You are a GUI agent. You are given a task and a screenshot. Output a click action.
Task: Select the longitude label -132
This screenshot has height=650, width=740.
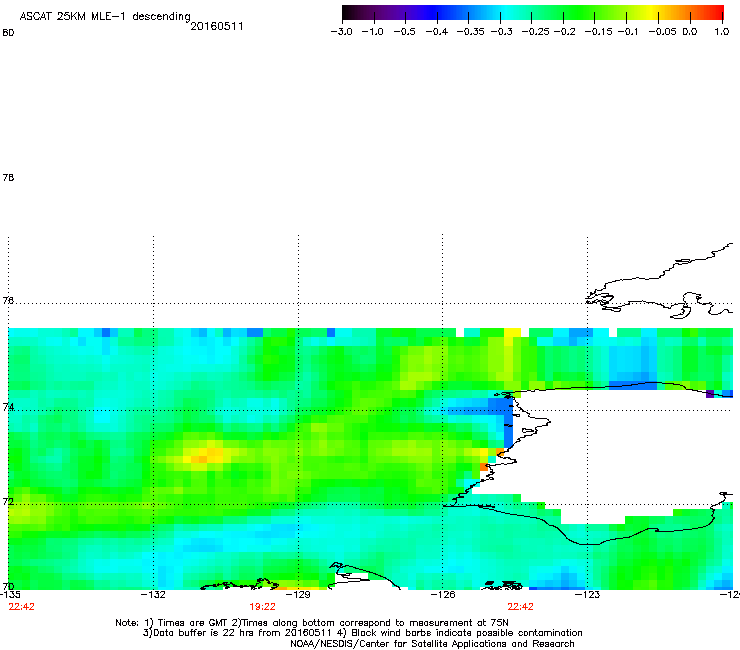coord(153,595)
